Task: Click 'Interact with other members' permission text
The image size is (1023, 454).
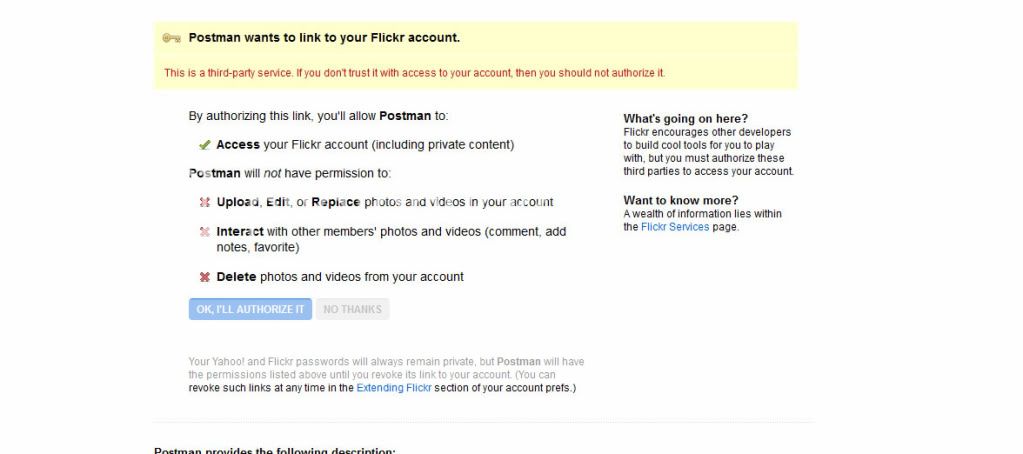Action: (x=390, y=232)
